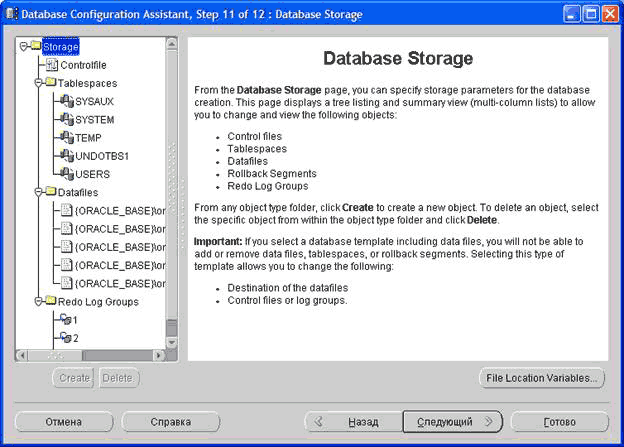Click tree vertical scrollbar up arrow
The image size is (624, 447).
(x=172, y=43)
